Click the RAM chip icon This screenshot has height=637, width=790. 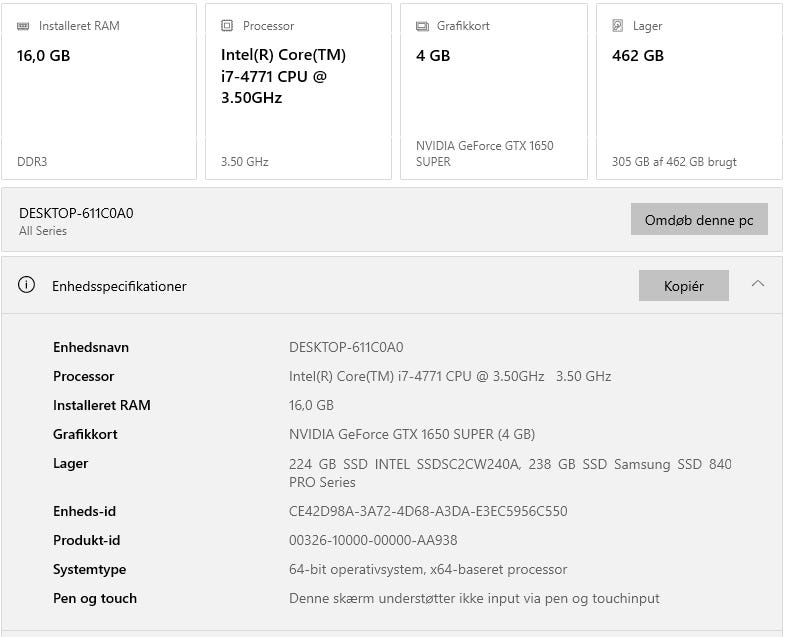23,26
